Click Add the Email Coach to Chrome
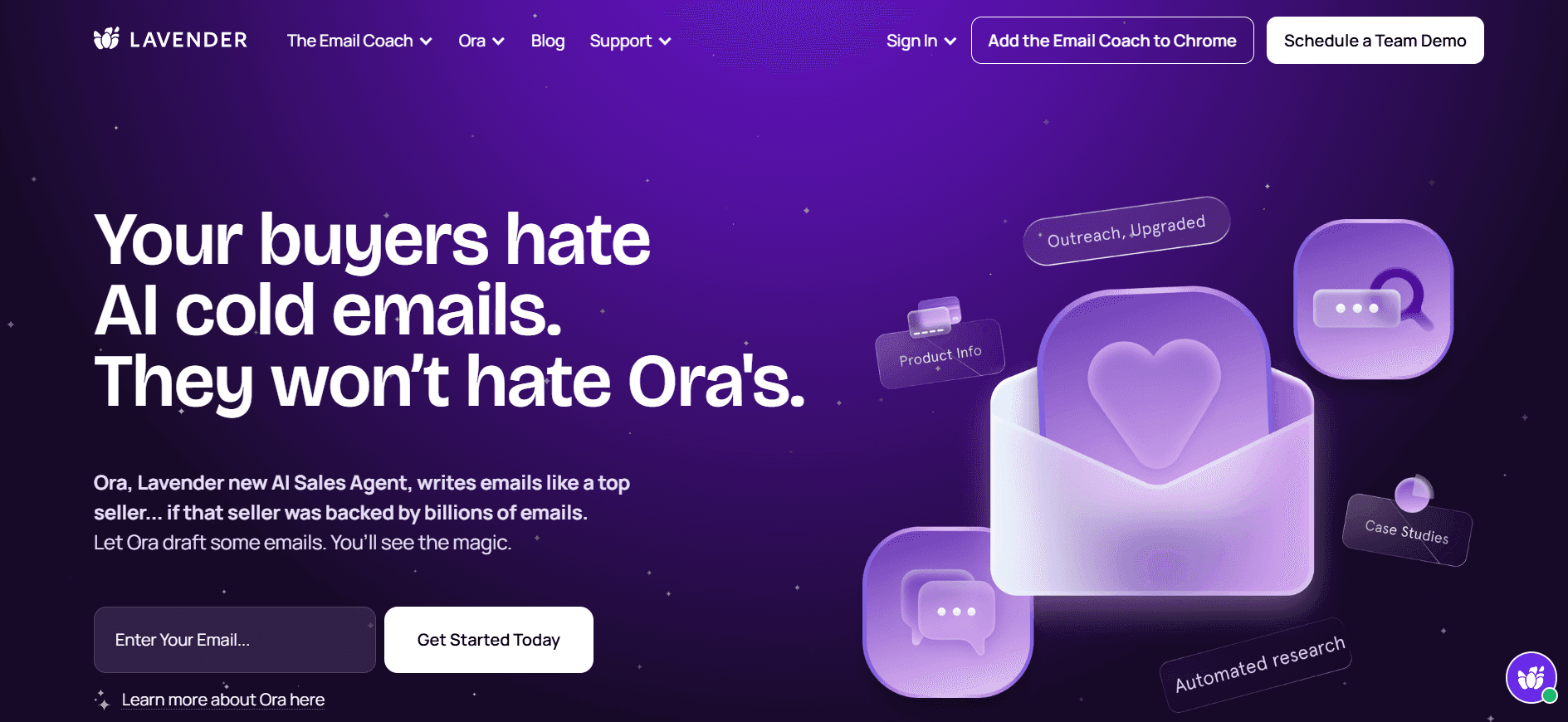Viewport: 1568px width, 722px height. [1112, 41]
